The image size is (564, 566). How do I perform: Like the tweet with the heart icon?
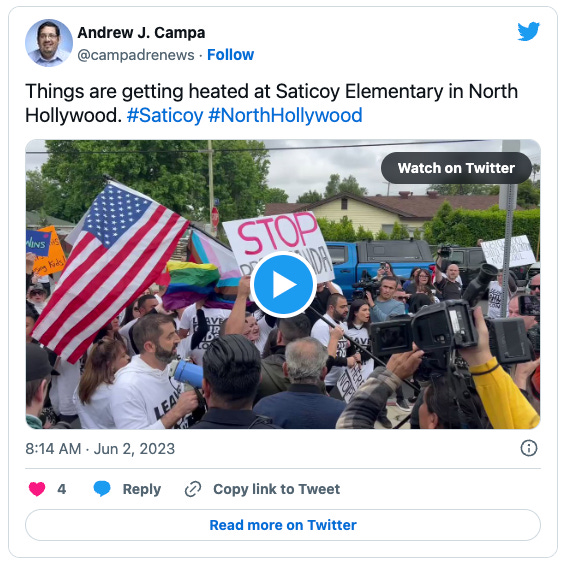tap(37, 489)
